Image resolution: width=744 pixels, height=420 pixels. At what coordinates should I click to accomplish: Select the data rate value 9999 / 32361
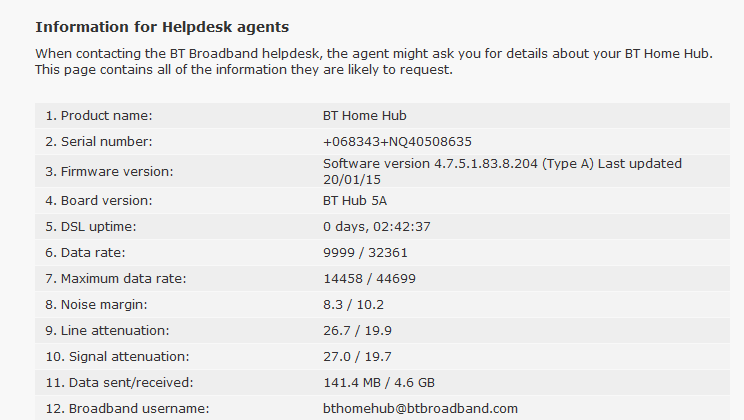[365, 253]
